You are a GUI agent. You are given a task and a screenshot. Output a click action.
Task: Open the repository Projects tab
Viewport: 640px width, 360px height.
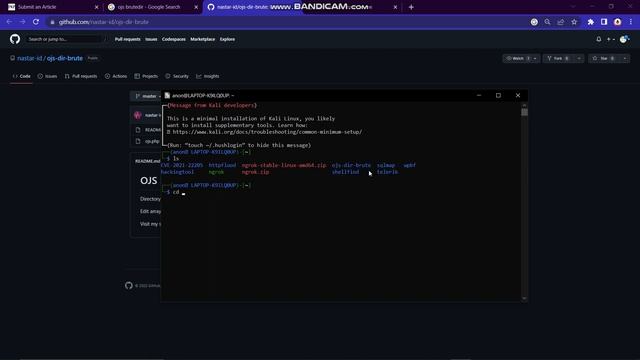[146, 76]
